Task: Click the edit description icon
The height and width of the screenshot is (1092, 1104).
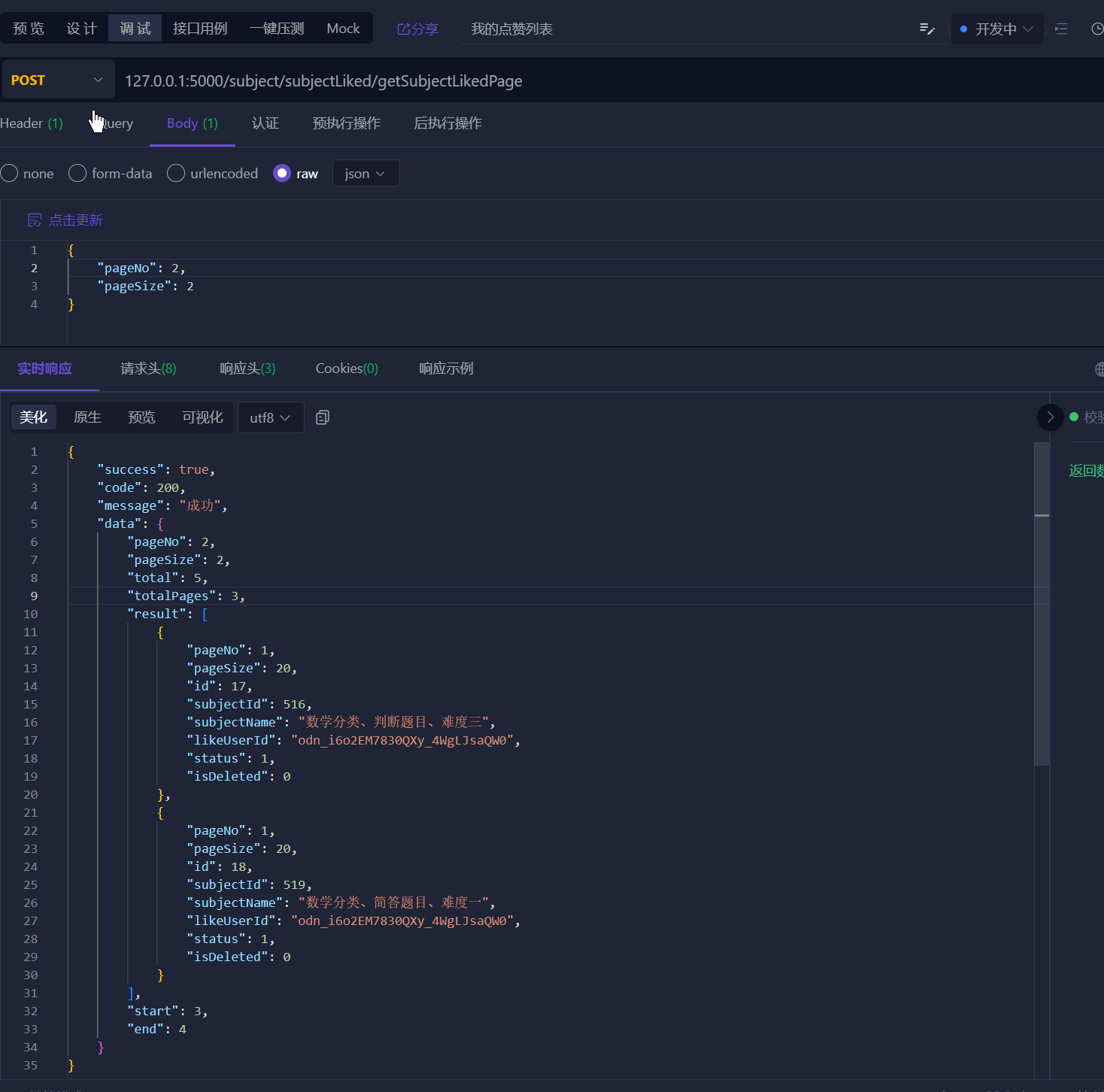Action: tap(927, 29)
